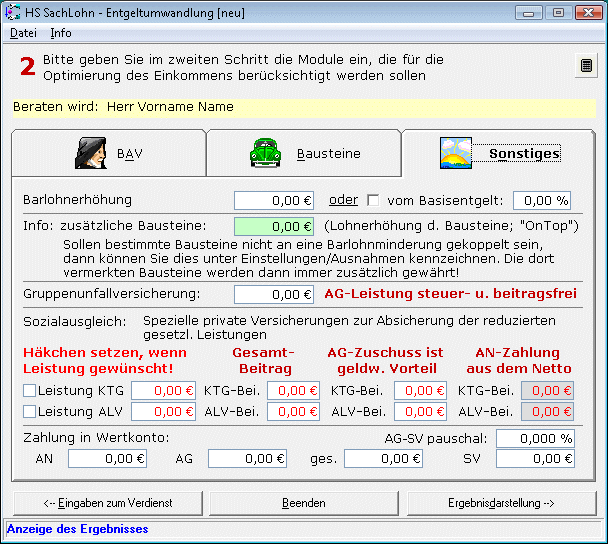
Task: Click the notes list icon at top right
Action: (x=586, y=66)
